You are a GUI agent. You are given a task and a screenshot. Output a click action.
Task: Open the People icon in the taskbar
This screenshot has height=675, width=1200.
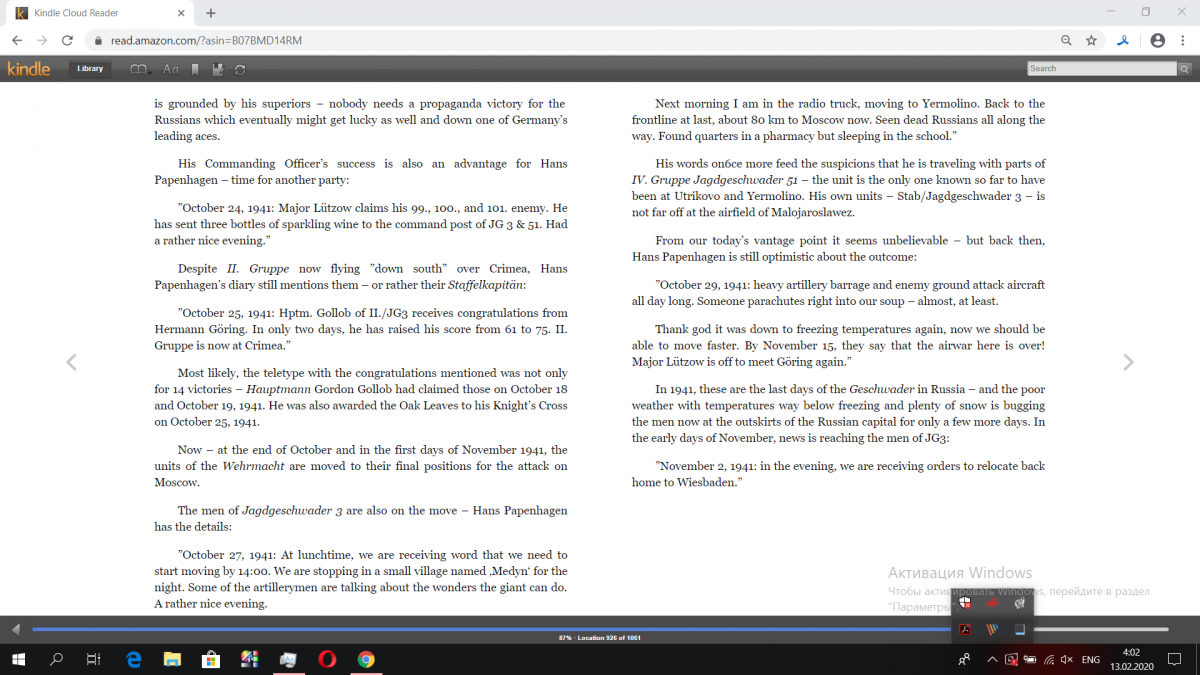964,660
